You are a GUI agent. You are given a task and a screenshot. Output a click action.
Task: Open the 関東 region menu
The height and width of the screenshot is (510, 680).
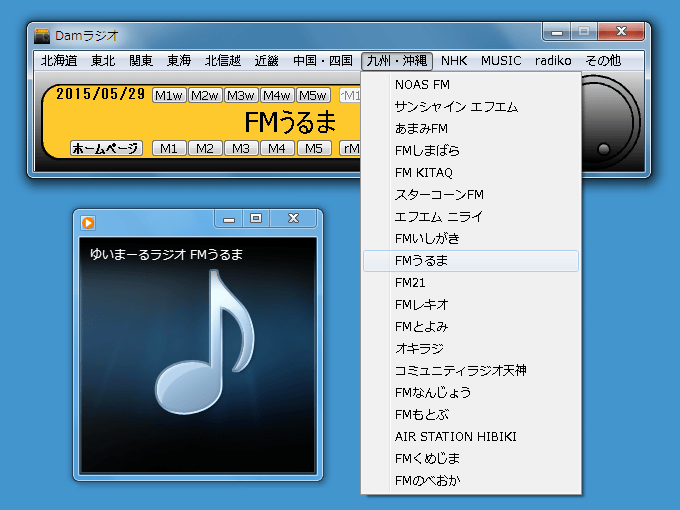click(x=141, y=61)
